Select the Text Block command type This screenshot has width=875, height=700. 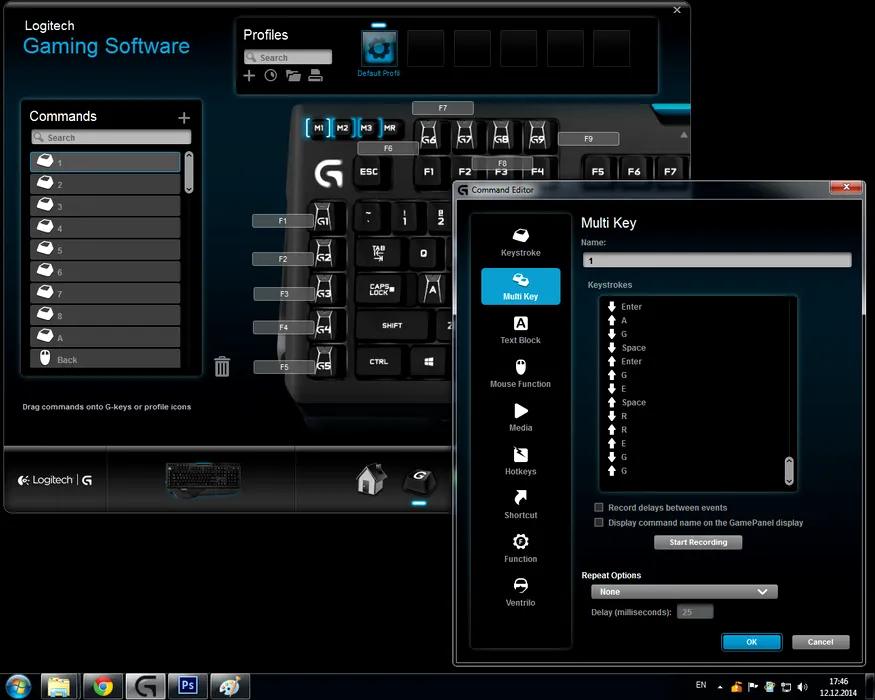coord(520,329)
